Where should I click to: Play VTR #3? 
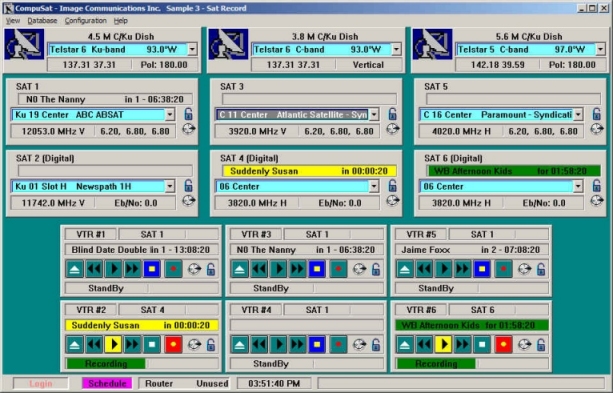(x=278, y=269)
